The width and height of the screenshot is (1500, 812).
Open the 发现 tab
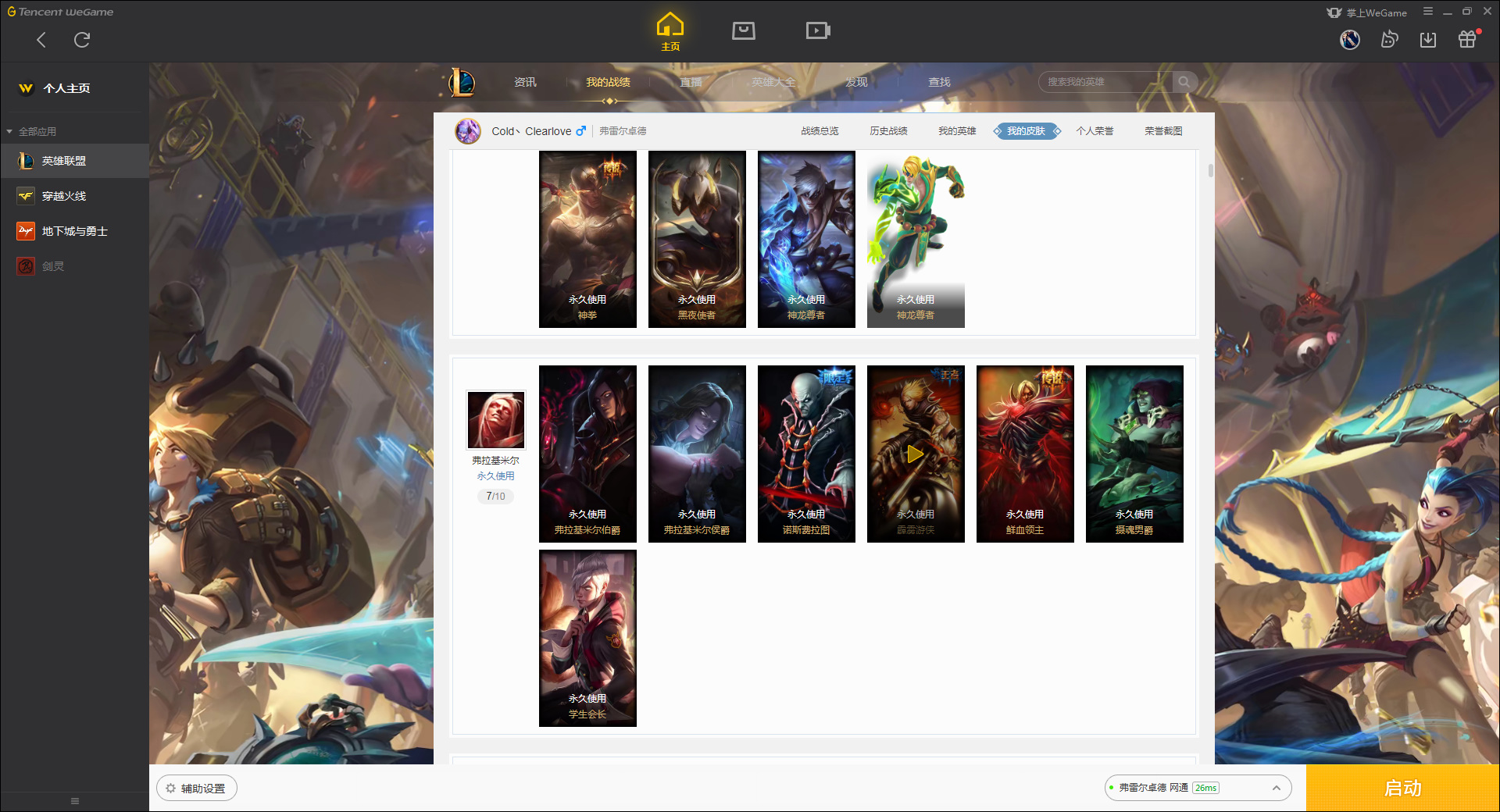(856, 82)
